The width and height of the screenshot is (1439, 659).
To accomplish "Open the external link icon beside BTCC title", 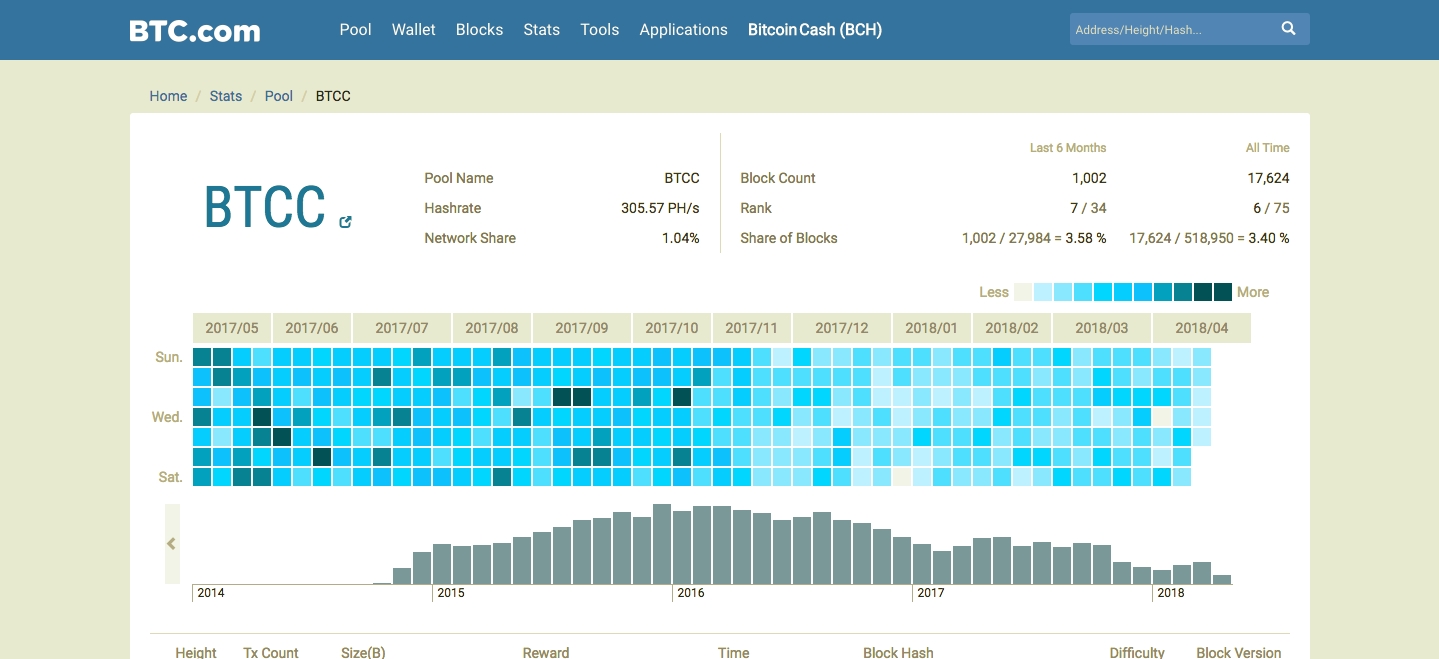I will (345, 222).
